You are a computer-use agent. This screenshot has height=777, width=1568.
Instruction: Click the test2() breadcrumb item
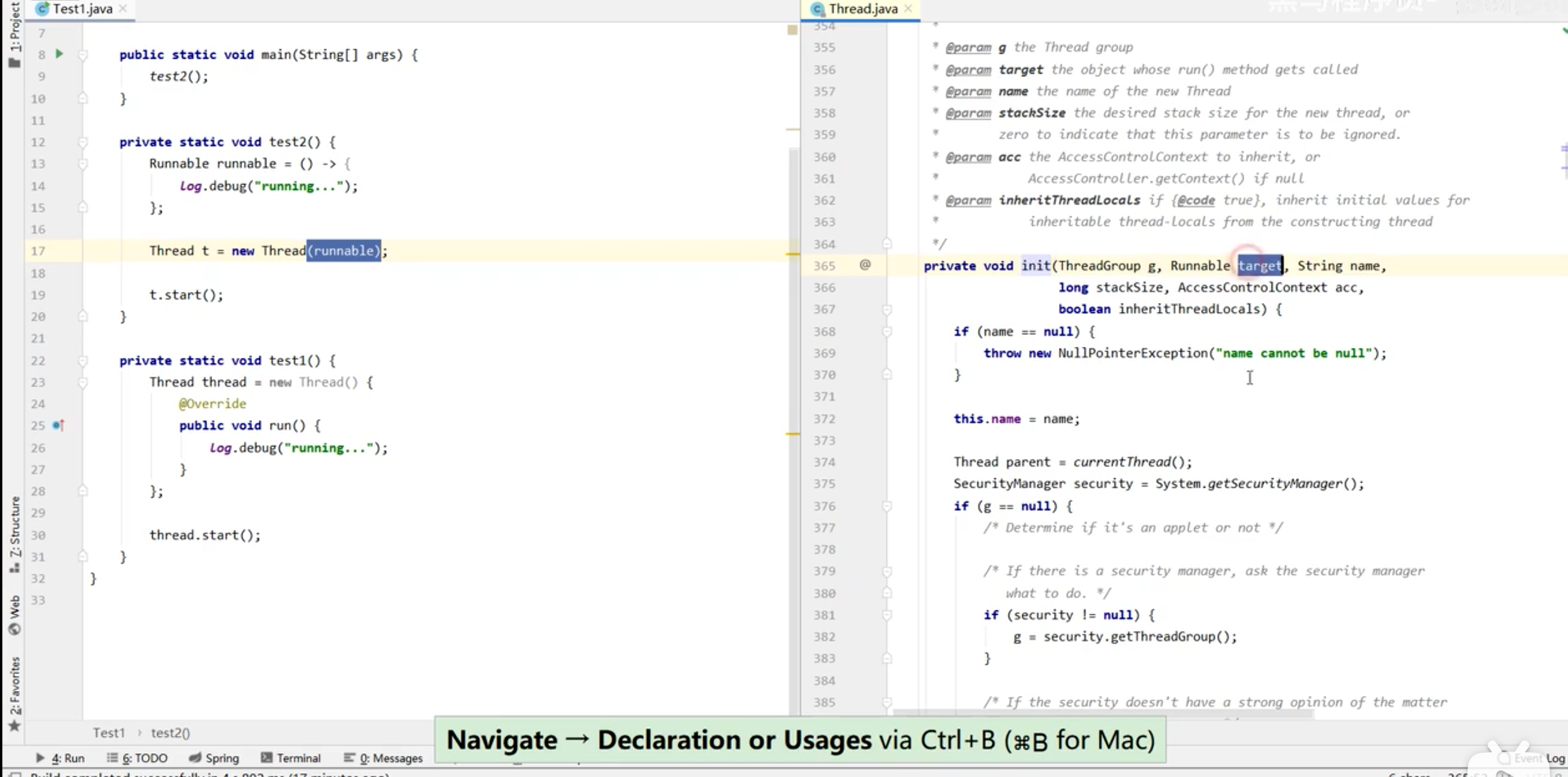pos(170,733)
